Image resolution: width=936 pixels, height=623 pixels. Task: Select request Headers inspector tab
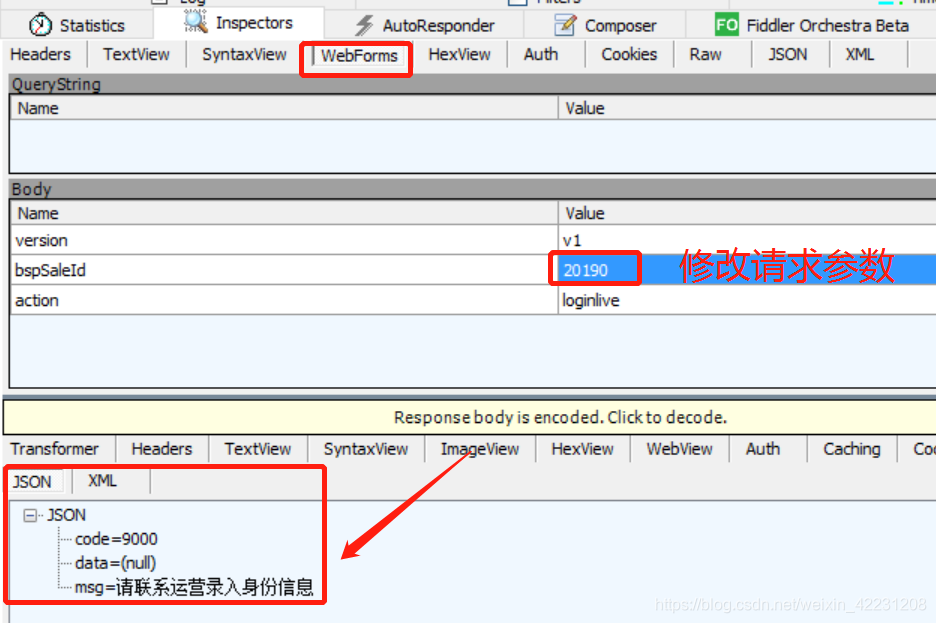[x=41, y=54]
